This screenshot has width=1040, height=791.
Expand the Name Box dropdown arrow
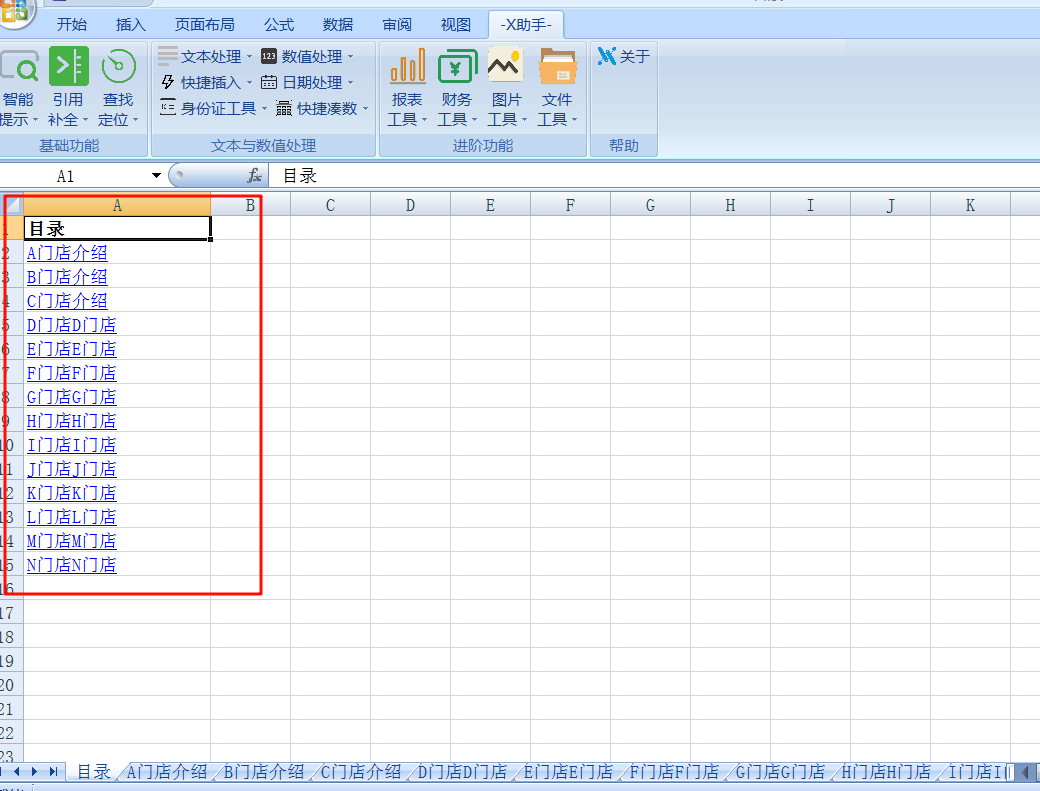tap(156, 176)
